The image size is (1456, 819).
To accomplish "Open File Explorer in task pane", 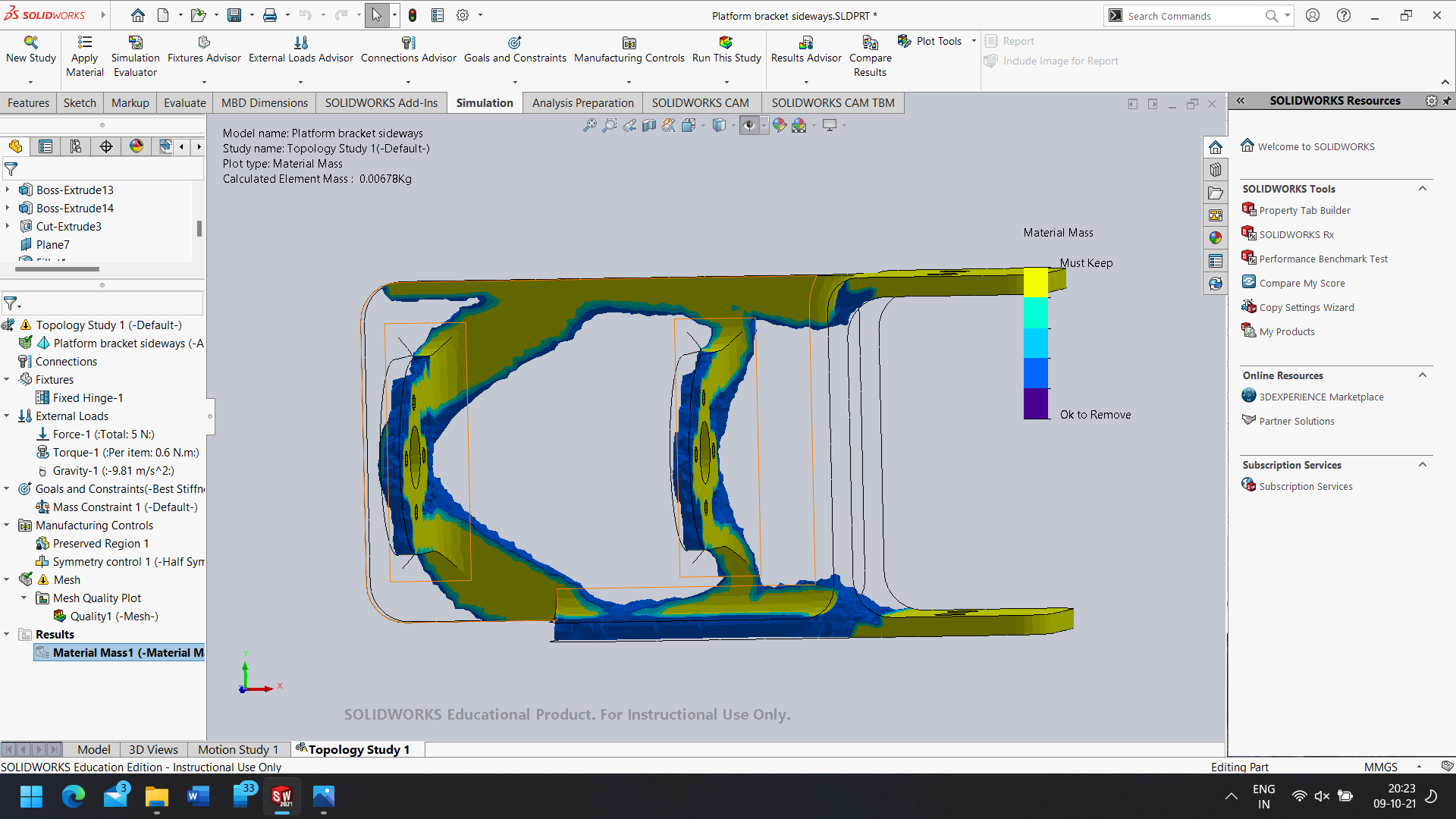I will pos(1216,193).
